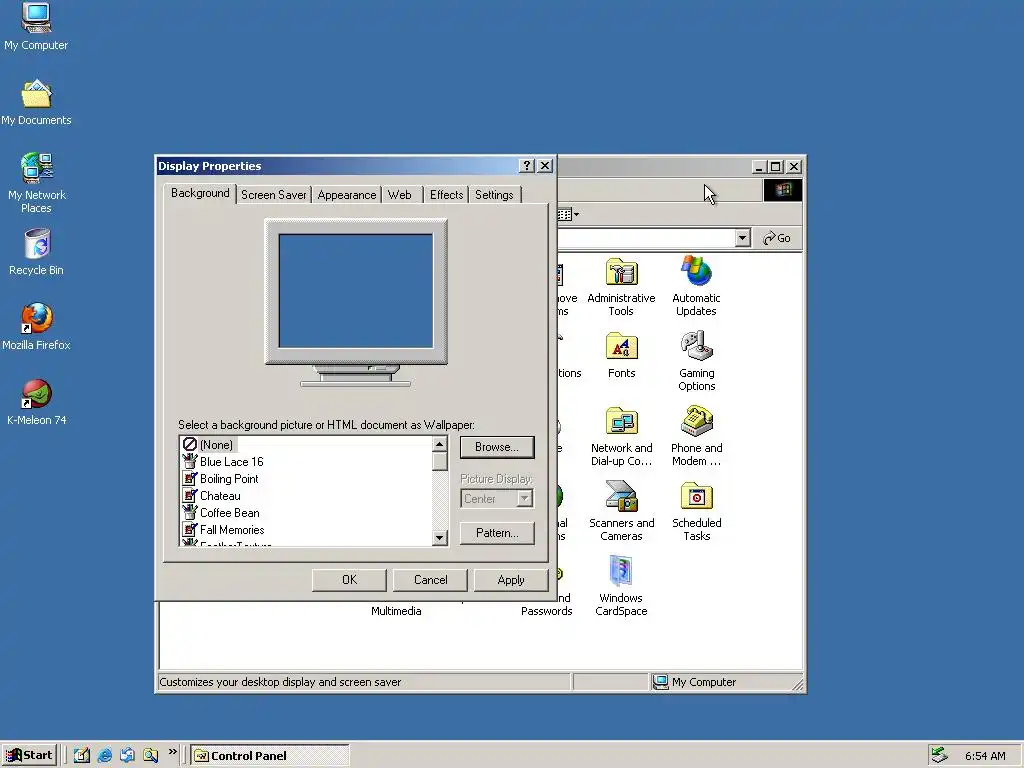
Task: Select Chateau wallpaper
Action: (220, 496)
